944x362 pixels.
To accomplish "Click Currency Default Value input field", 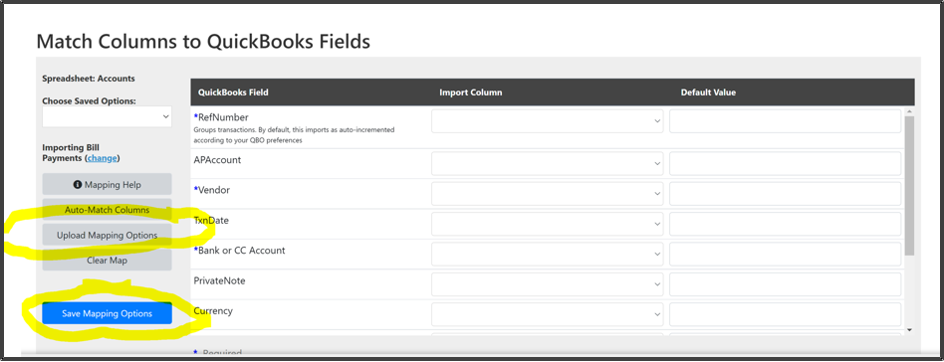I will pyautogui.click(x=785, y=314).
